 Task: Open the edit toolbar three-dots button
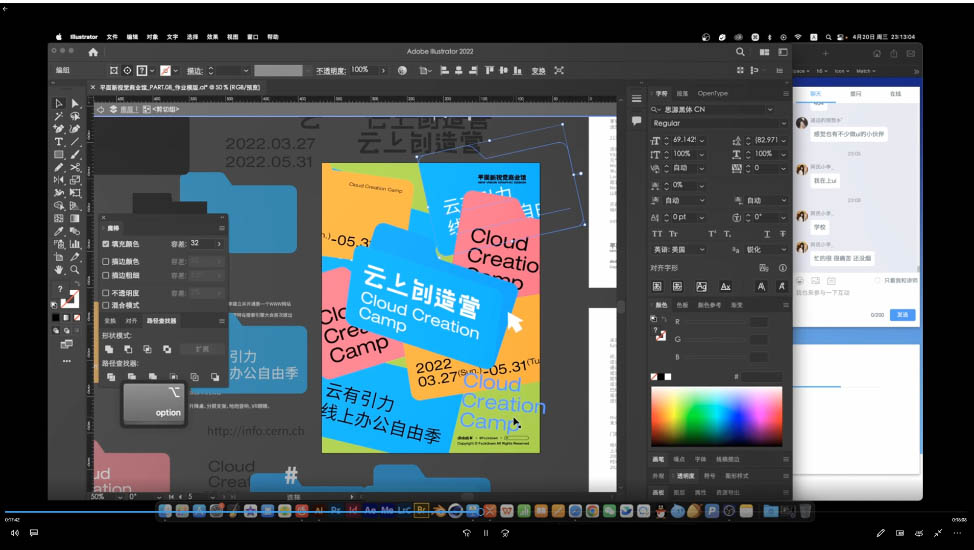pyautogui.click(x=66, y=361)
